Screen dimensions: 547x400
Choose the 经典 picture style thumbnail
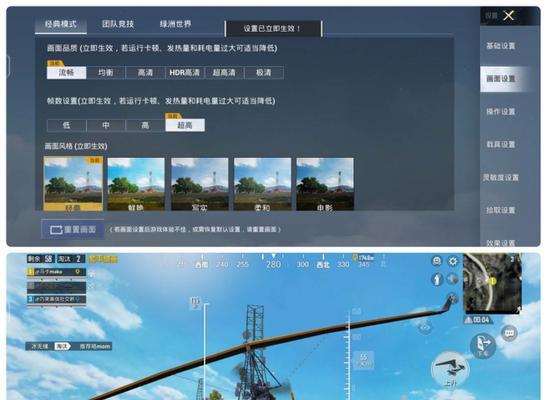pos(73,184)
